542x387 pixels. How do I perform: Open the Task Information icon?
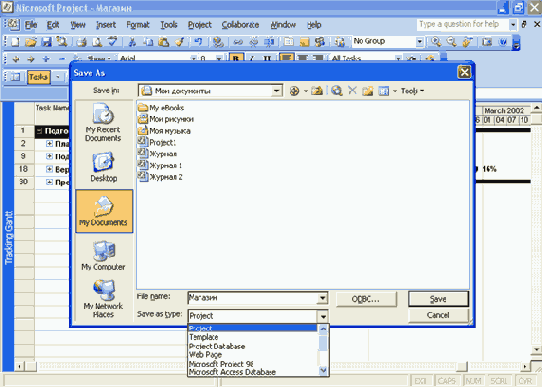click(x=288, y=42)
